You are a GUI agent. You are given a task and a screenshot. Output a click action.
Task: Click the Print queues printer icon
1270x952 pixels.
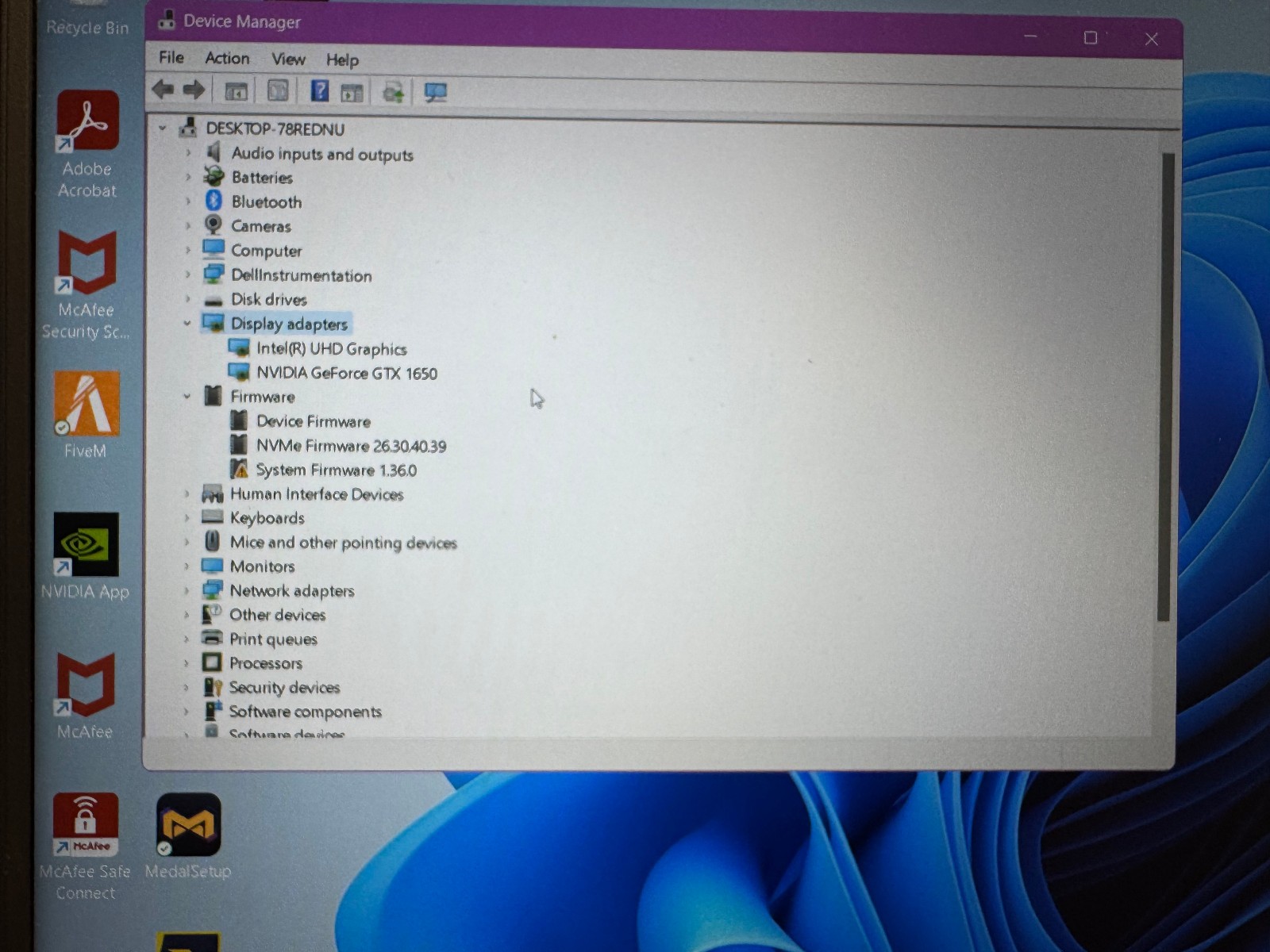[x=212, y=638]
